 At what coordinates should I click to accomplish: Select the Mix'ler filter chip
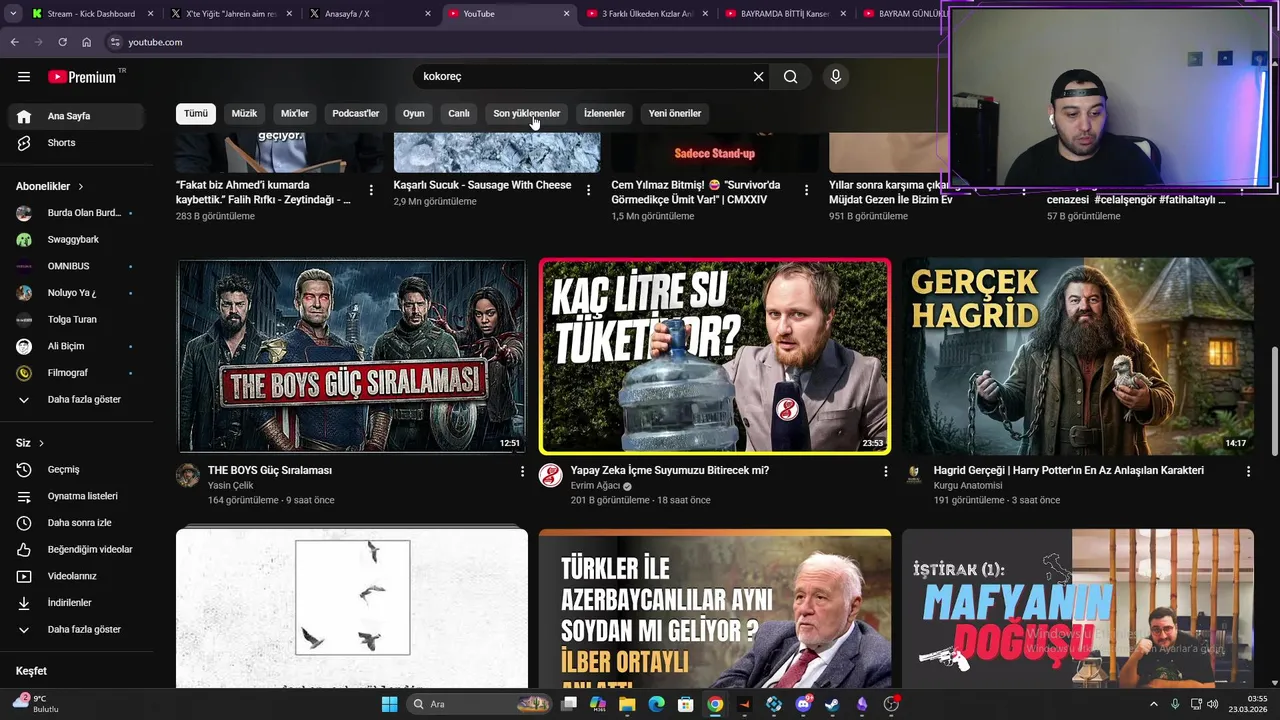(295, 113)
